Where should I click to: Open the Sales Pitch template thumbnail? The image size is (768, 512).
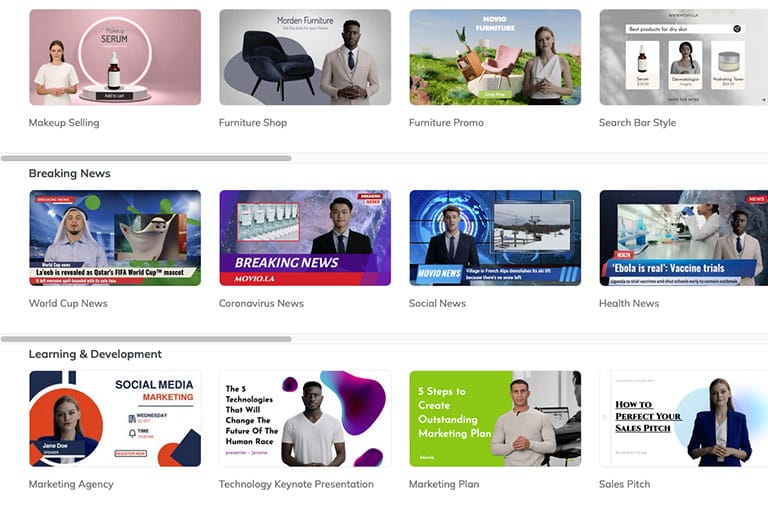[683, 418]
